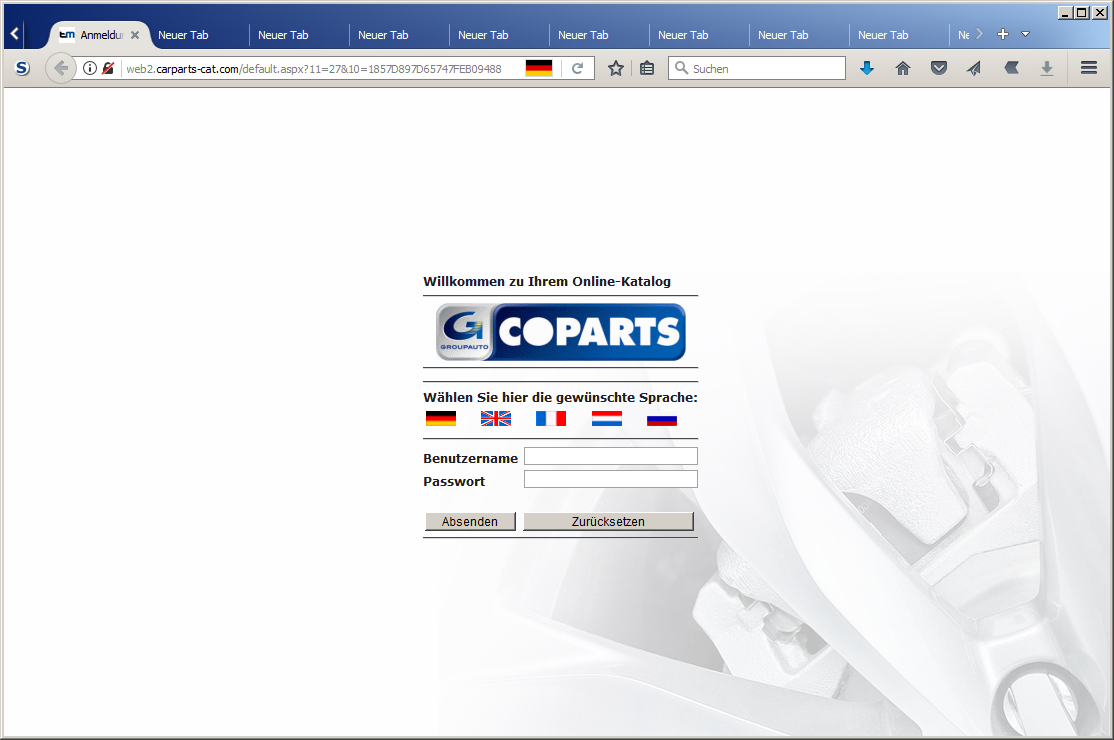Focus the Passwort input field
This screenshot has width=1114, height=740.
point(611,479)
